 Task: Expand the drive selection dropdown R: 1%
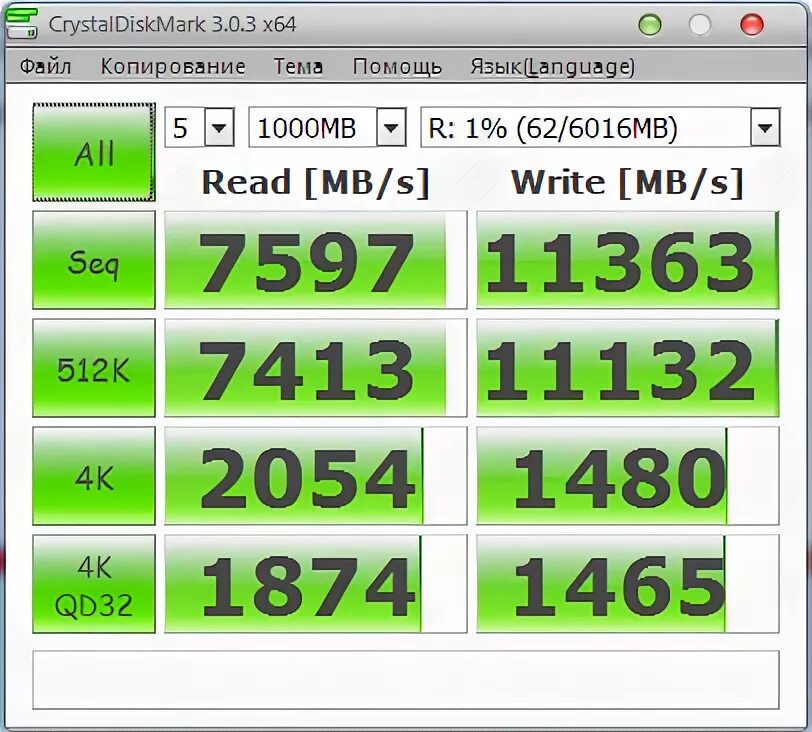coord(765,127)
